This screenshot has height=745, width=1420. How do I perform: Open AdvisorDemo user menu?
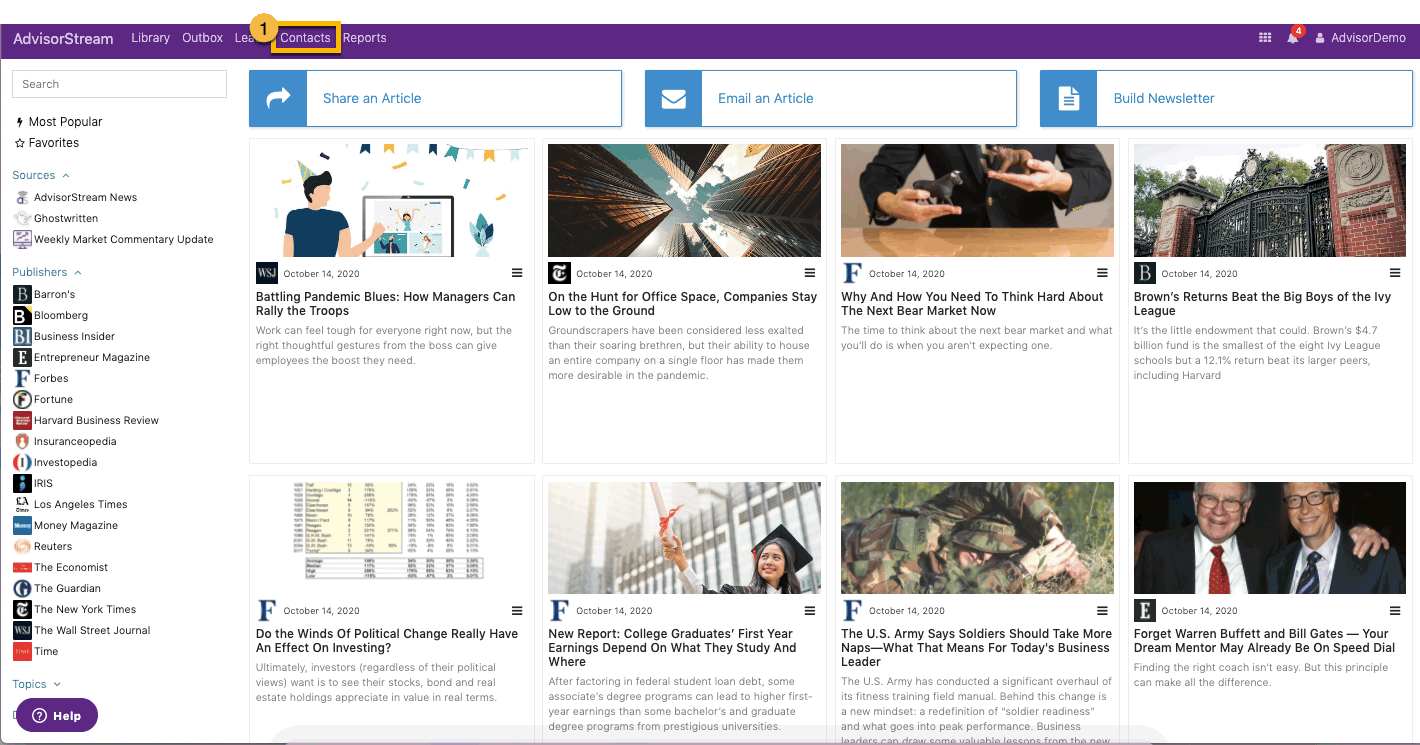1360,38
